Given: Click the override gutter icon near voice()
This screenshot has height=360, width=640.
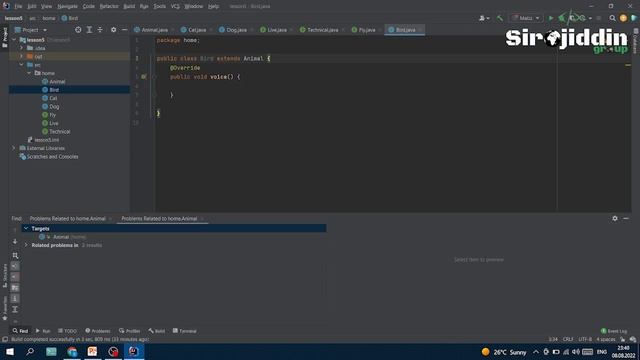Looking at the screenshot, I should 144,77.
